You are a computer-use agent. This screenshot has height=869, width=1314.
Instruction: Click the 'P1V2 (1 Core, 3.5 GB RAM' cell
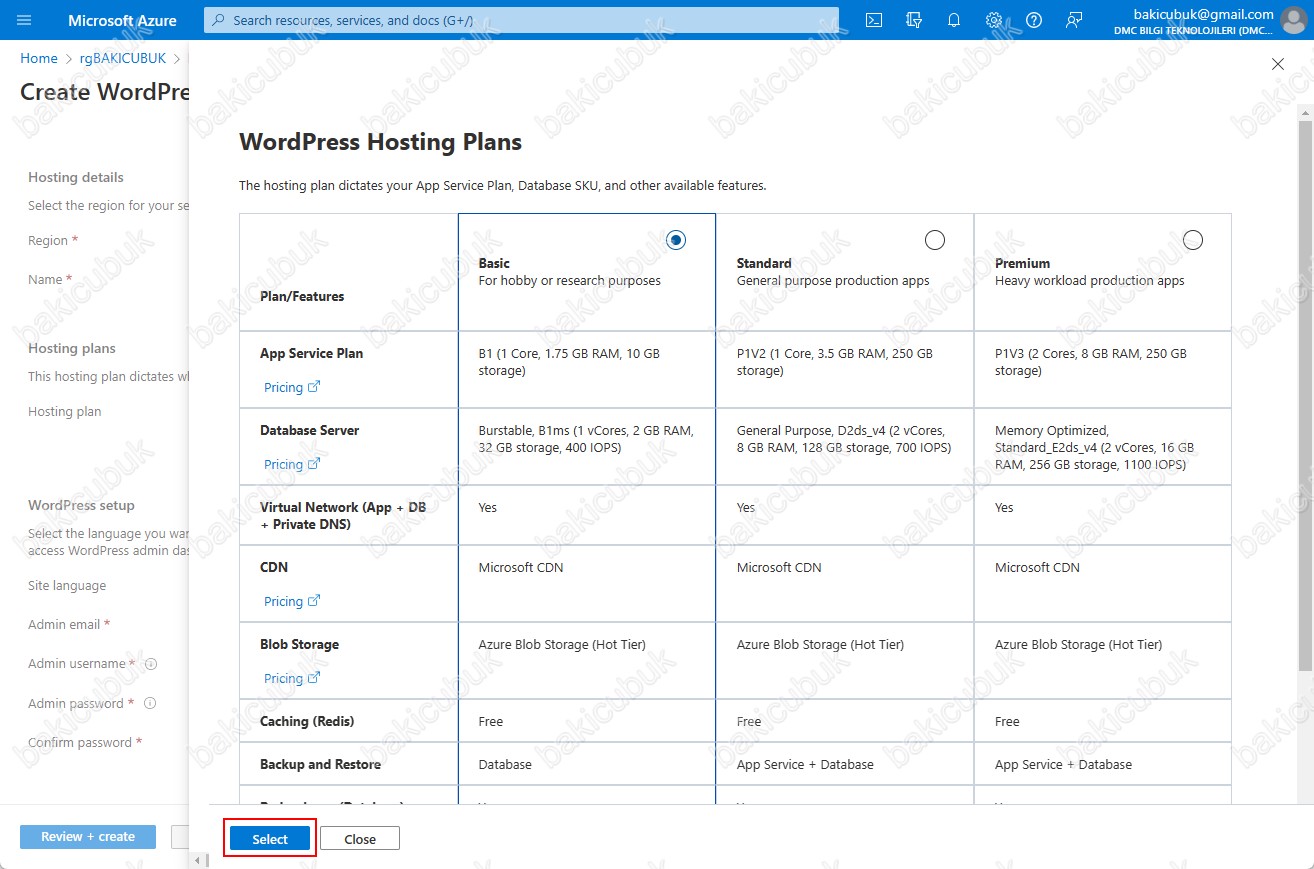point(845,369)
